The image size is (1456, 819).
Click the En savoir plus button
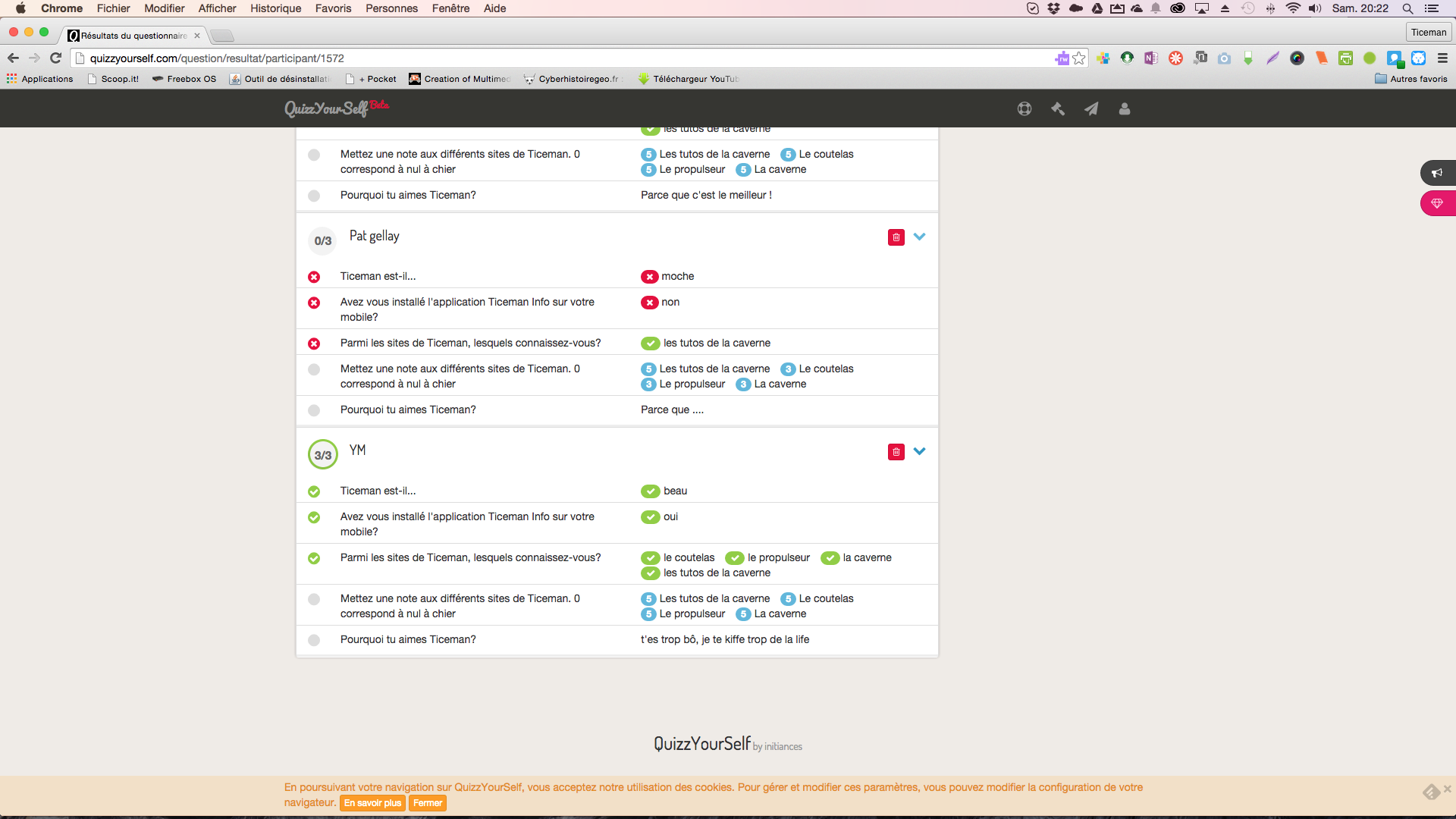[x=372, y=803]
